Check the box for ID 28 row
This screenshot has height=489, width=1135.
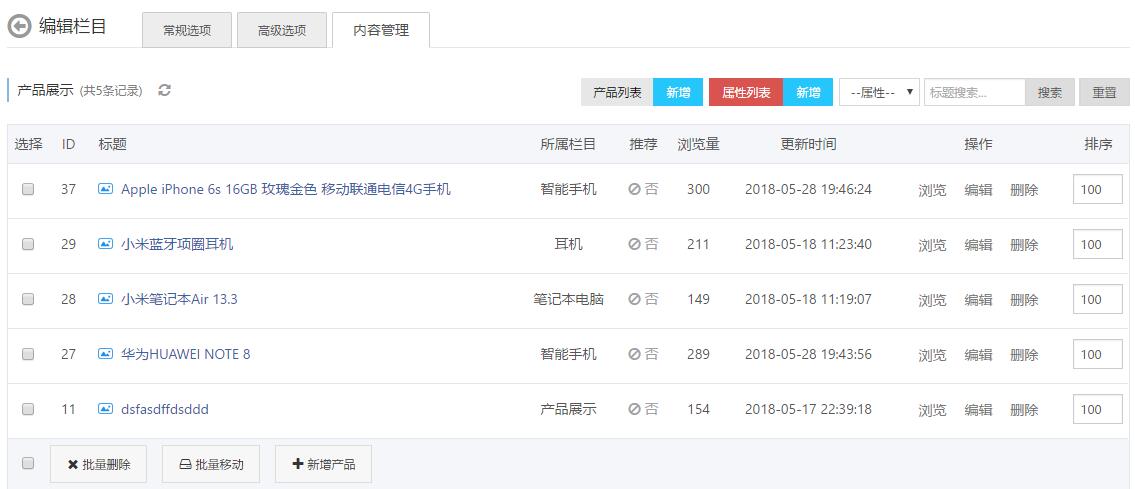pos(28,299)
